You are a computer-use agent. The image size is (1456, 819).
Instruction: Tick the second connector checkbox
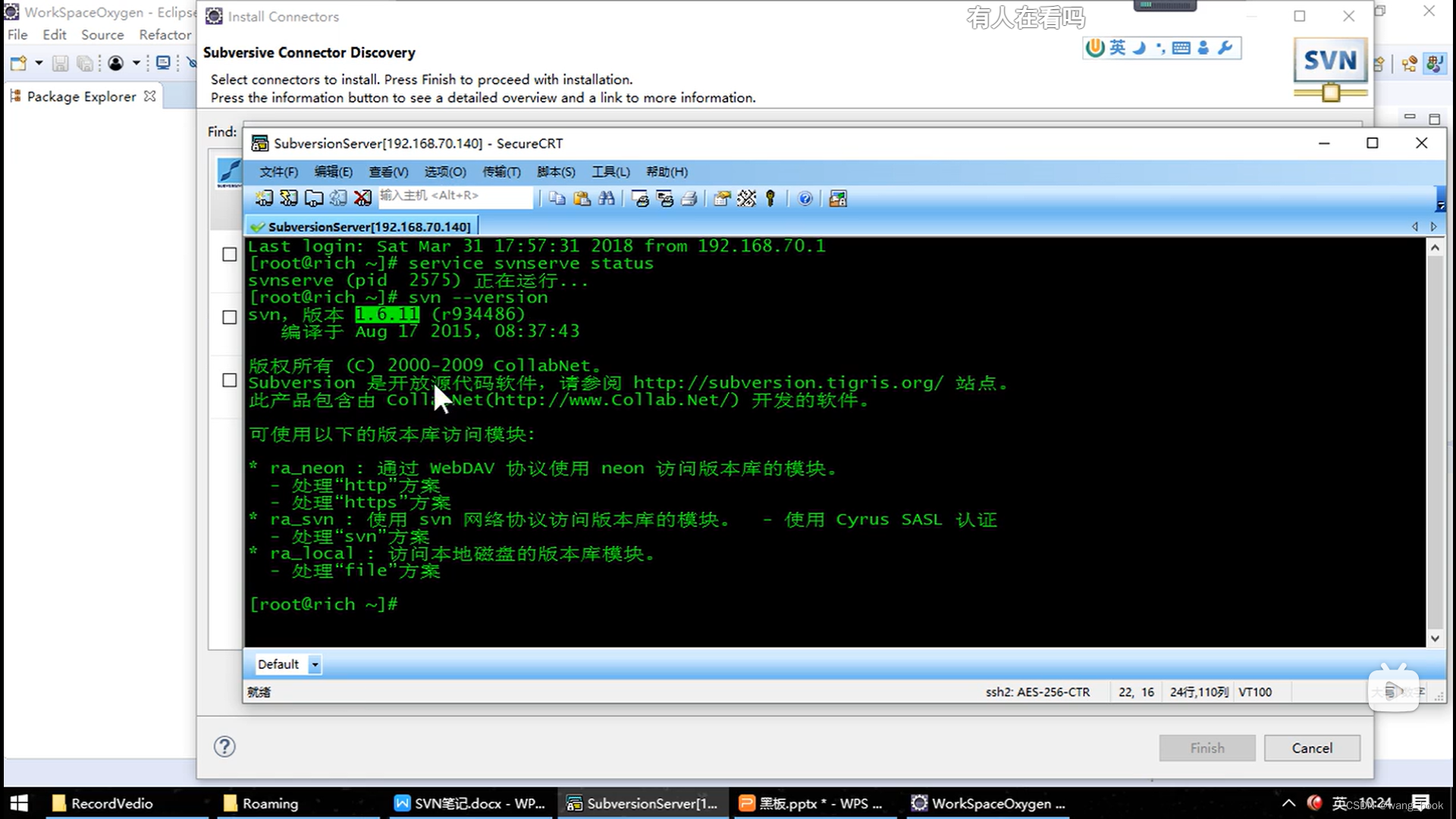230,318
